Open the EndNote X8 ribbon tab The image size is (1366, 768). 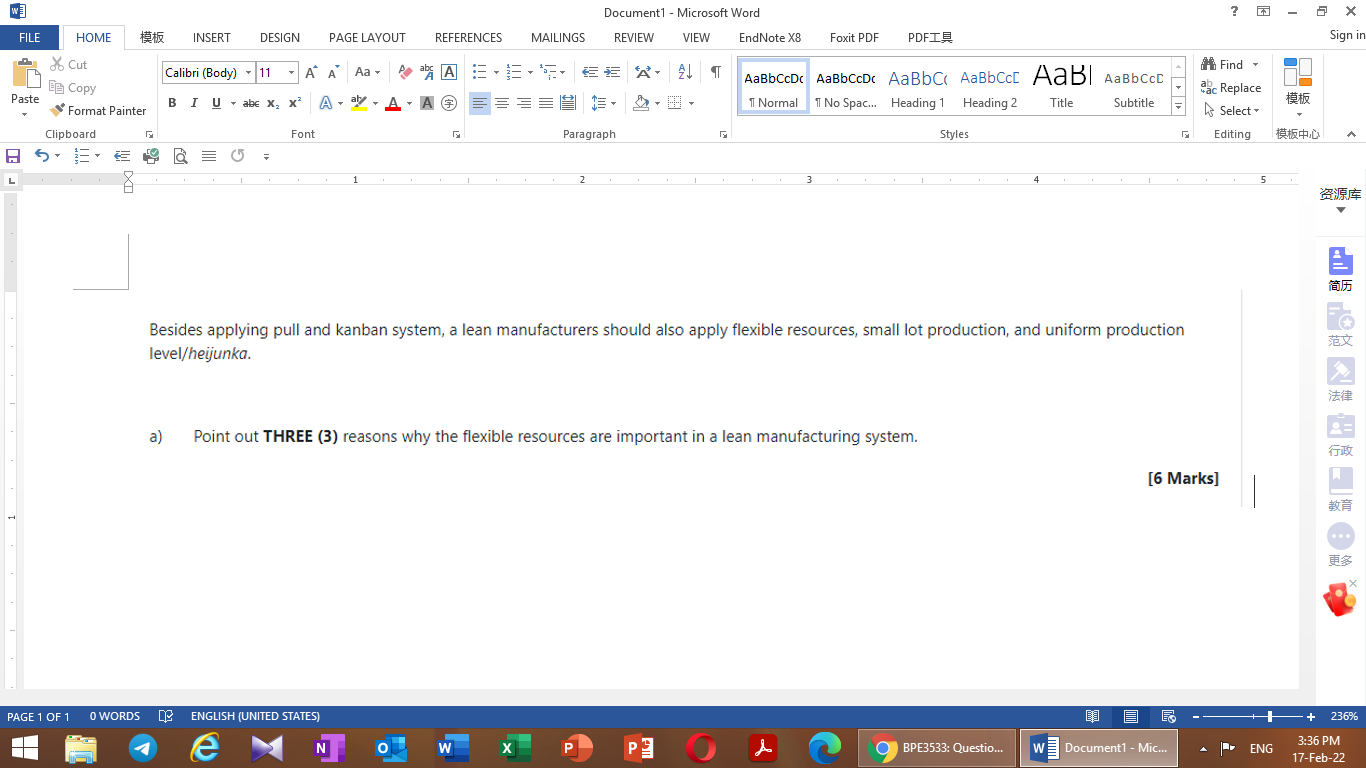pyautogui.click(x=770, y=37)
